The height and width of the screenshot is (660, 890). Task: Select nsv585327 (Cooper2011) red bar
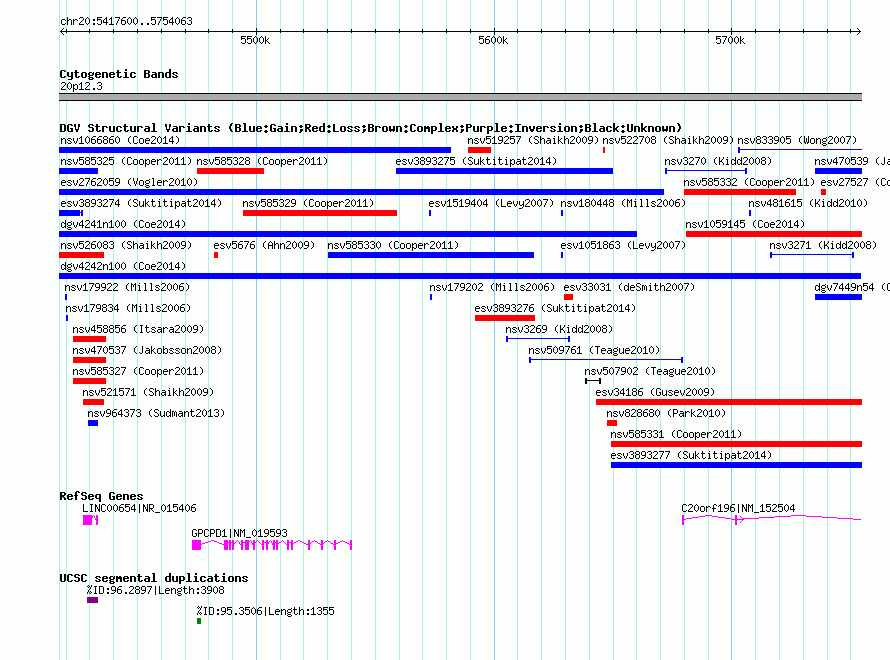click(90, 381)
